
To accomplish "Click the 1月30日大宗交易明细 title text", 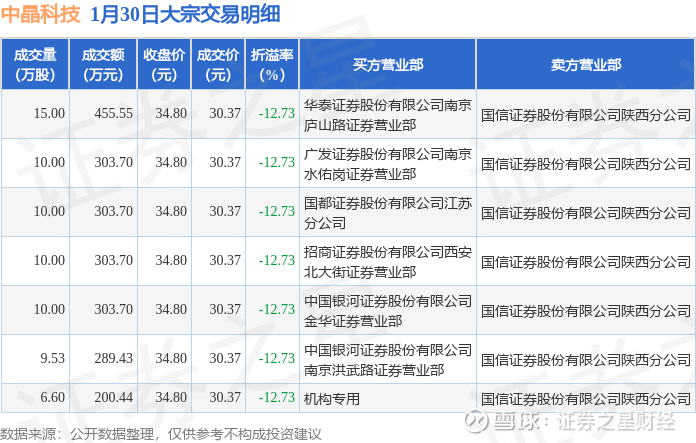I will (x=185, y=14).
